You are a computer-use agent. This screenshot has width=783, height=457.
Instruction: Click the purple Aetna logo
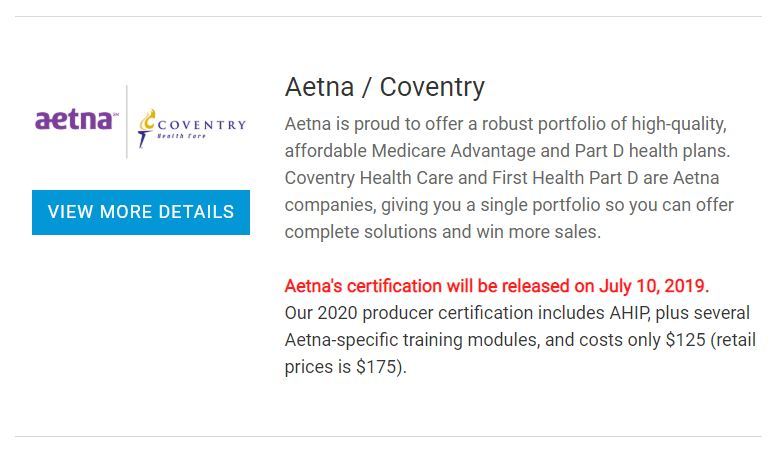76,120
